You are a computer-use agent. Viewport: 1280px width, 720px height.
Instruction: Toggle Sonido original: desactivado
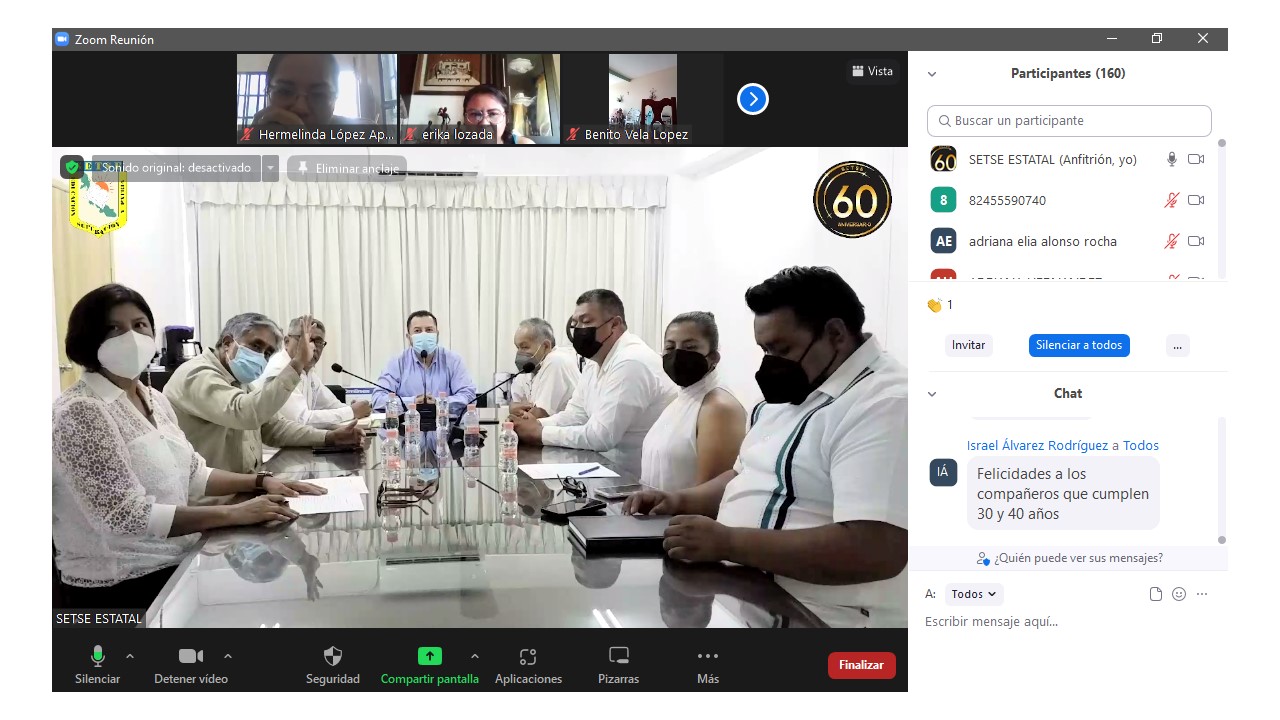click(x=174, y=168)
